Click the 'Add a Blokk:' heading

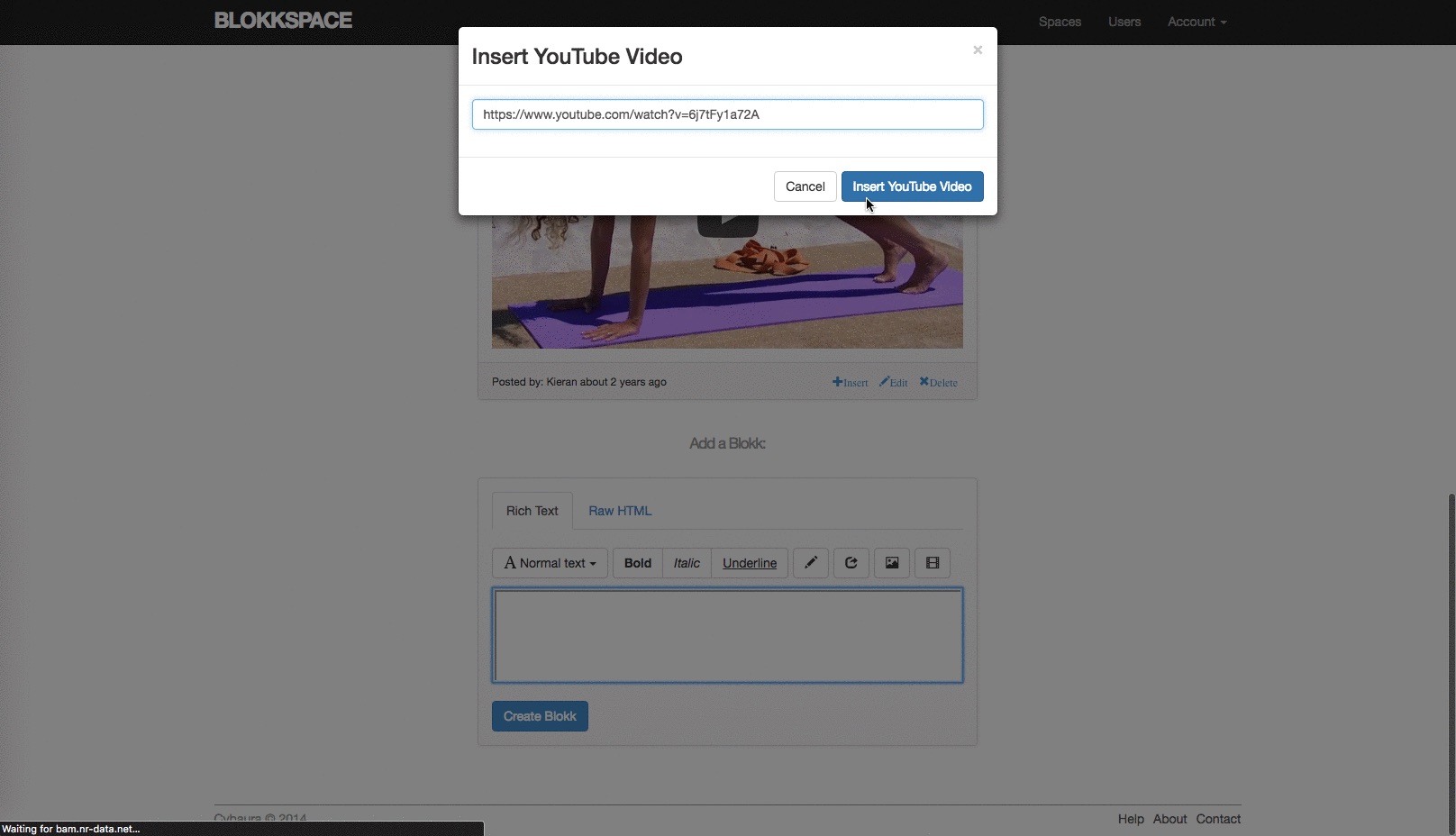click(727, 443)
